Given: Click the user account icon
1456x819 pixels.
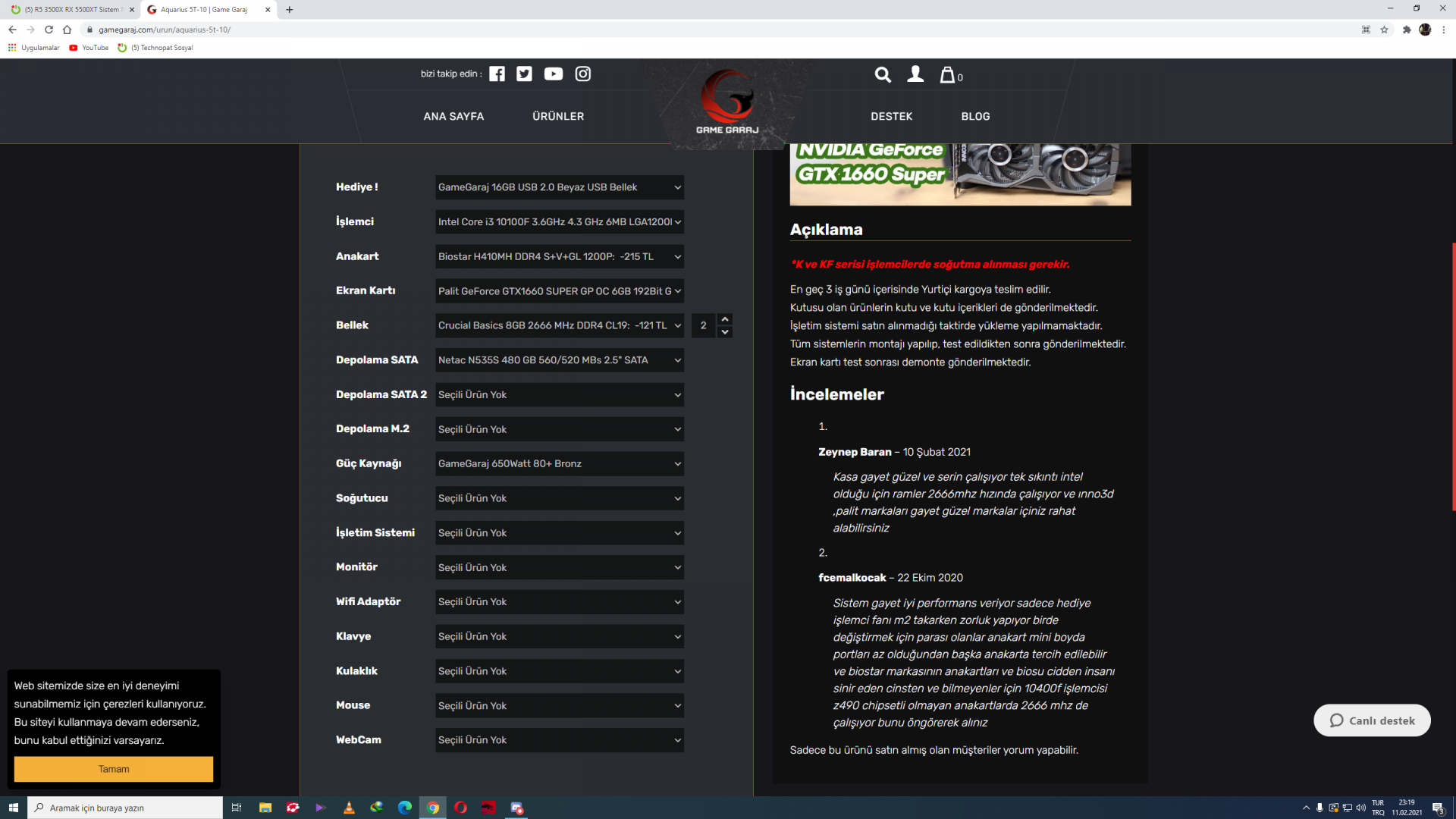Looking at the screenshot, I should coord(915,74).
